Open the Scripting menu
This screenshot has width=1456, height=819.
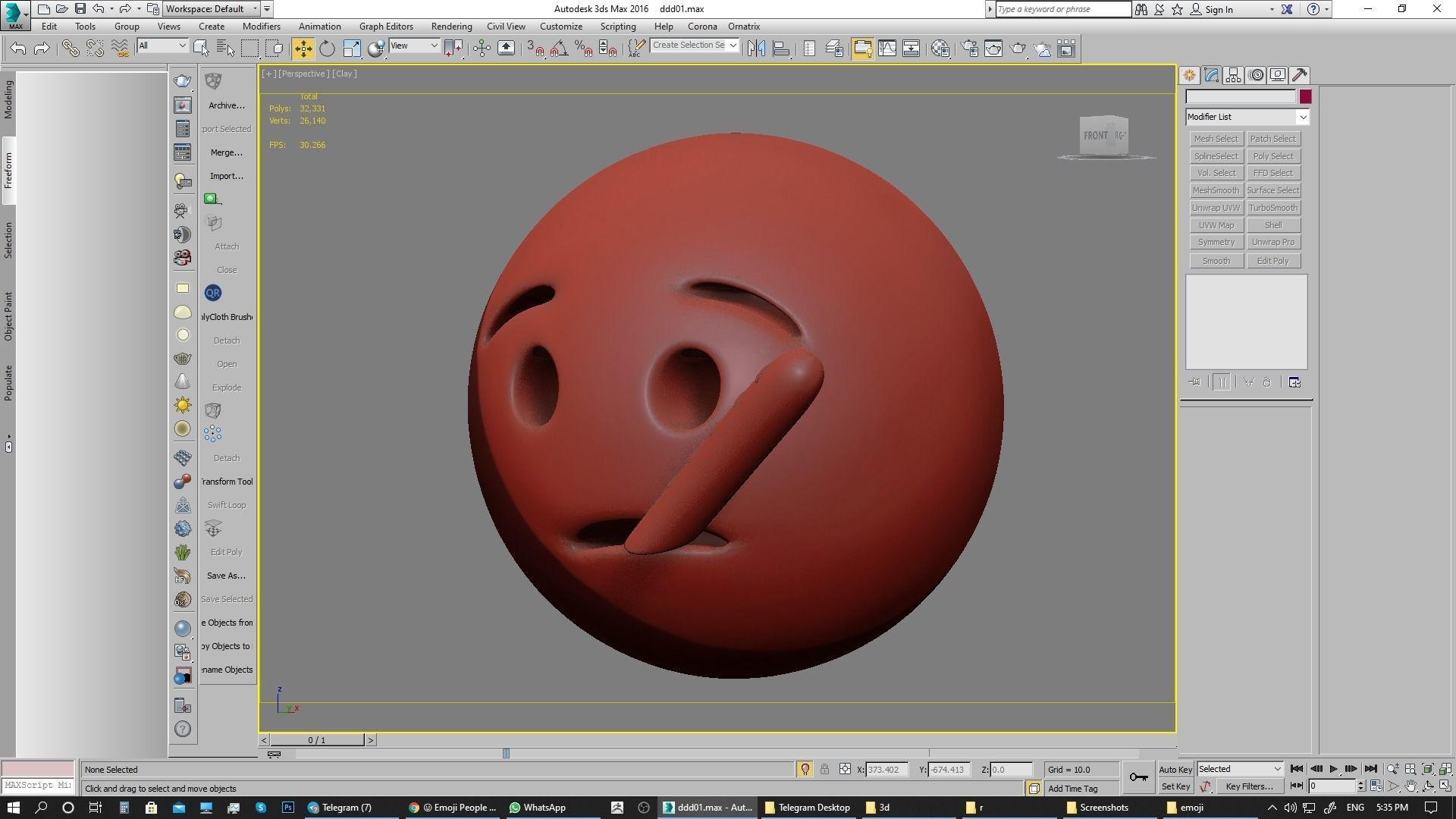point(618,27)
